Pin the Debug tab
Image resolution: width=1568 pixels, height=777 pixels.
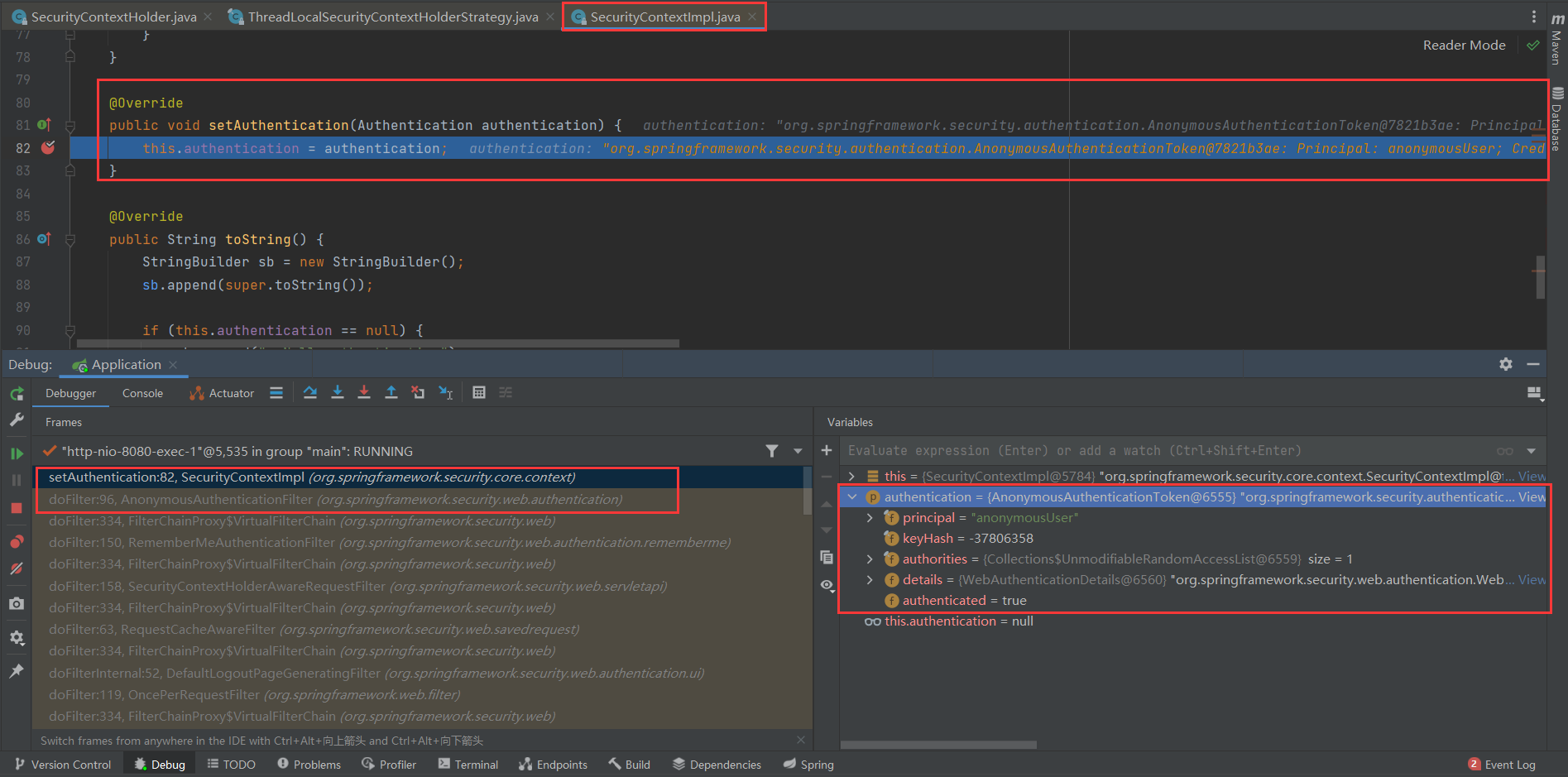17,670
